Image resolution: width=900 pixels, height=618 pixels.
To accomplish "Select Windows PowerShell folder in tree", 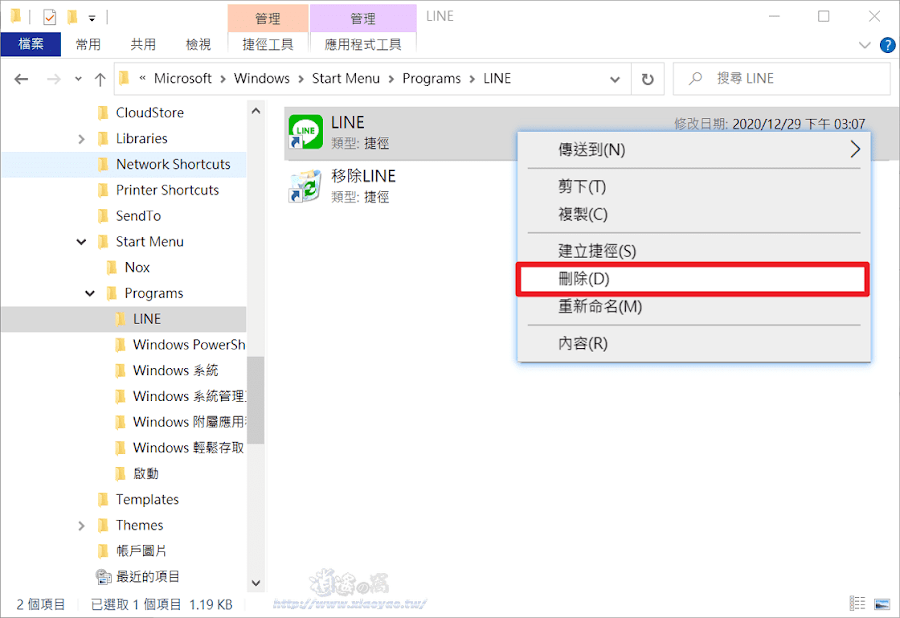I will pyautogui.click(x=189, y=345).
